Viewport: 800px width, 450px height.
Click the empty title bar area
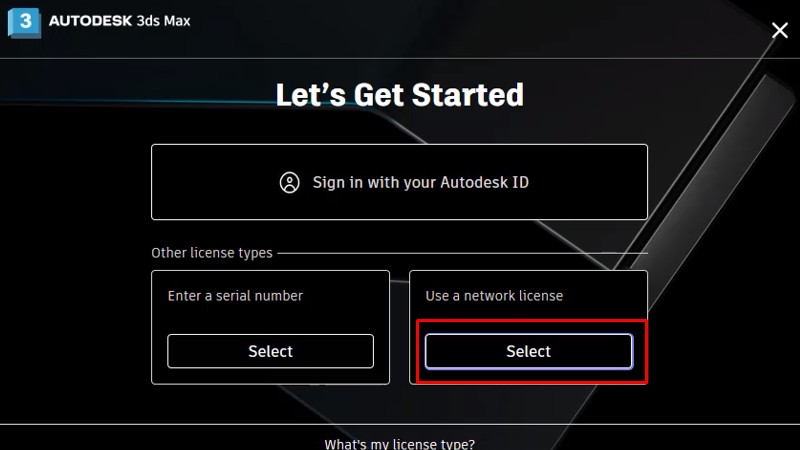(x=450, y=25)
